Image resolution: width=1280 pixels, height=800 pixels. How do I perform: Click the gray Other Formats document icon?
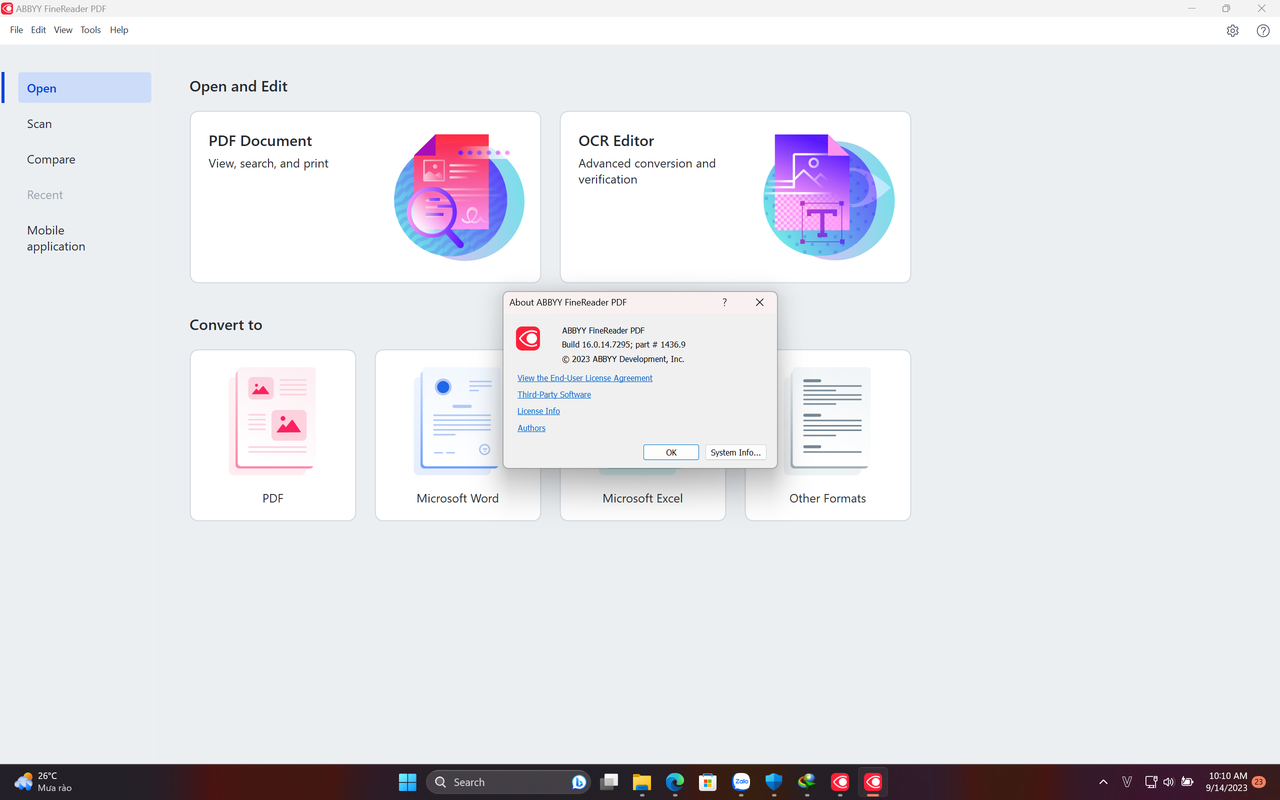pos(828,419)
